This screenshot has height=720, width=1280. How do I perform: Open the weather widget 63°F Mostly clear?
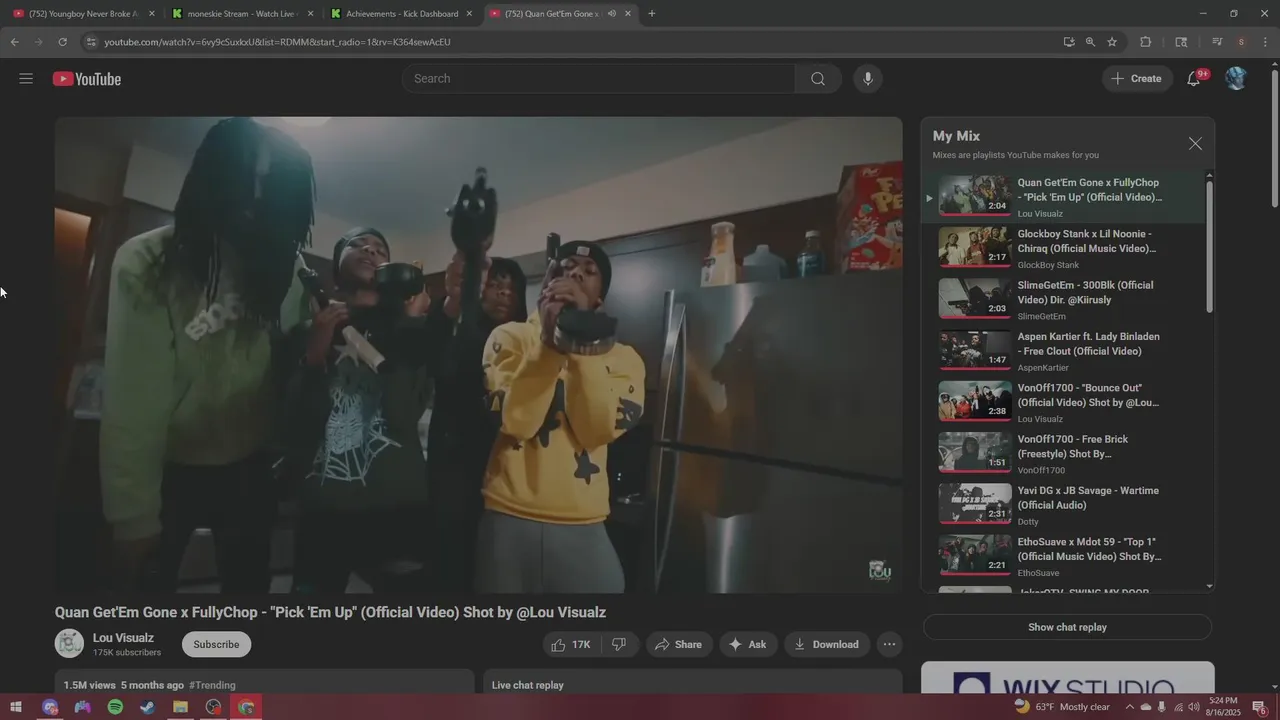pos(1062,706)
